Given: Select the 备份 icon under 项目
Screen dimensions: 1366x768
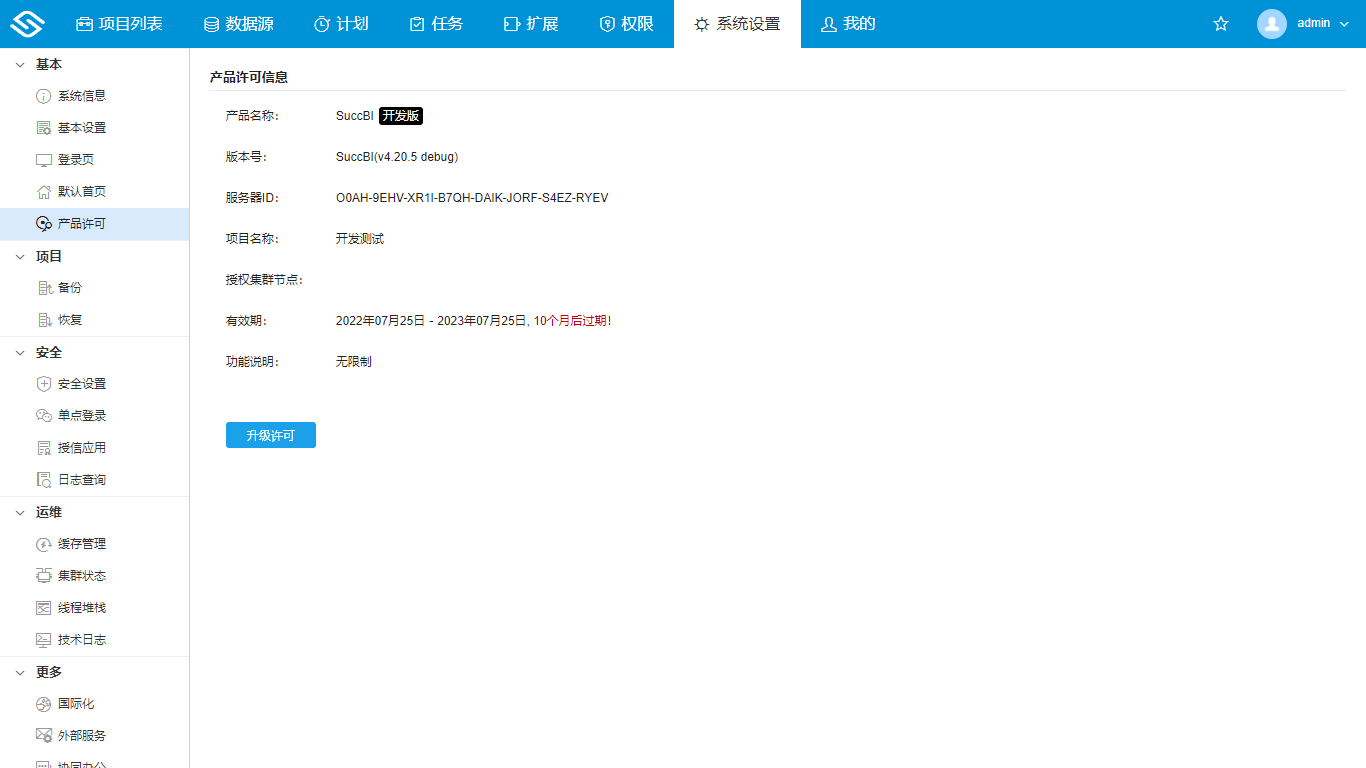Looking at the screenshot, I should tap(44, 287).
